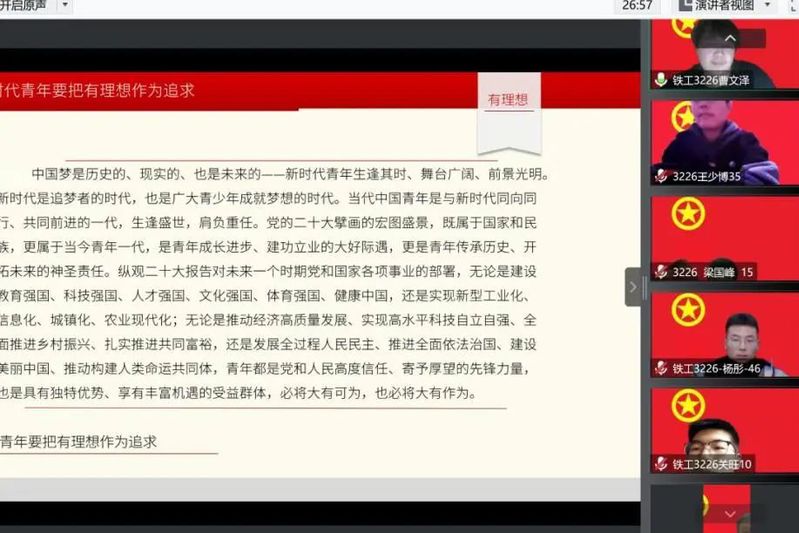Image resolution: width=799 pixels, height=533 pixels.
Task: Click muted mic icon of 铁工3226关旺10
Action: [x=661, y=464]
